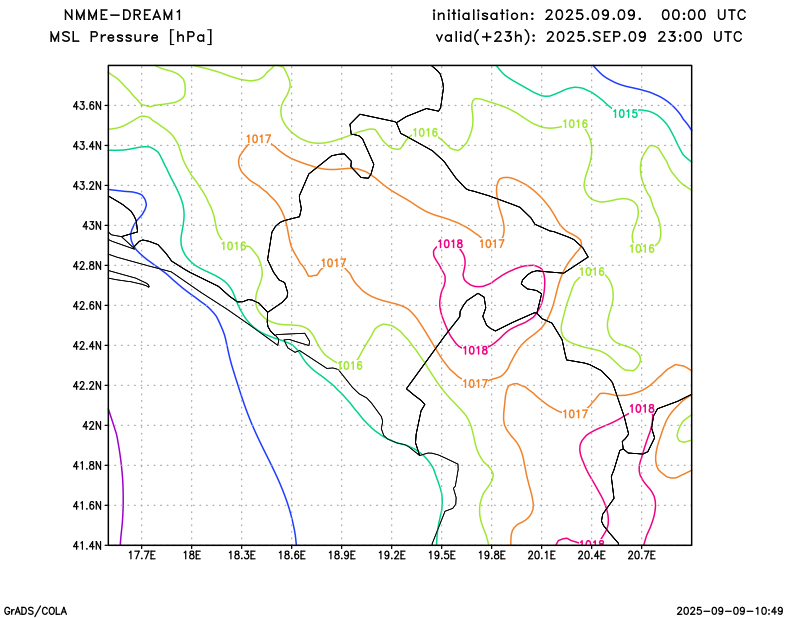
Task: Click the 42.2N latitude label
Action: pyautogui.click(x=87, y=385)
